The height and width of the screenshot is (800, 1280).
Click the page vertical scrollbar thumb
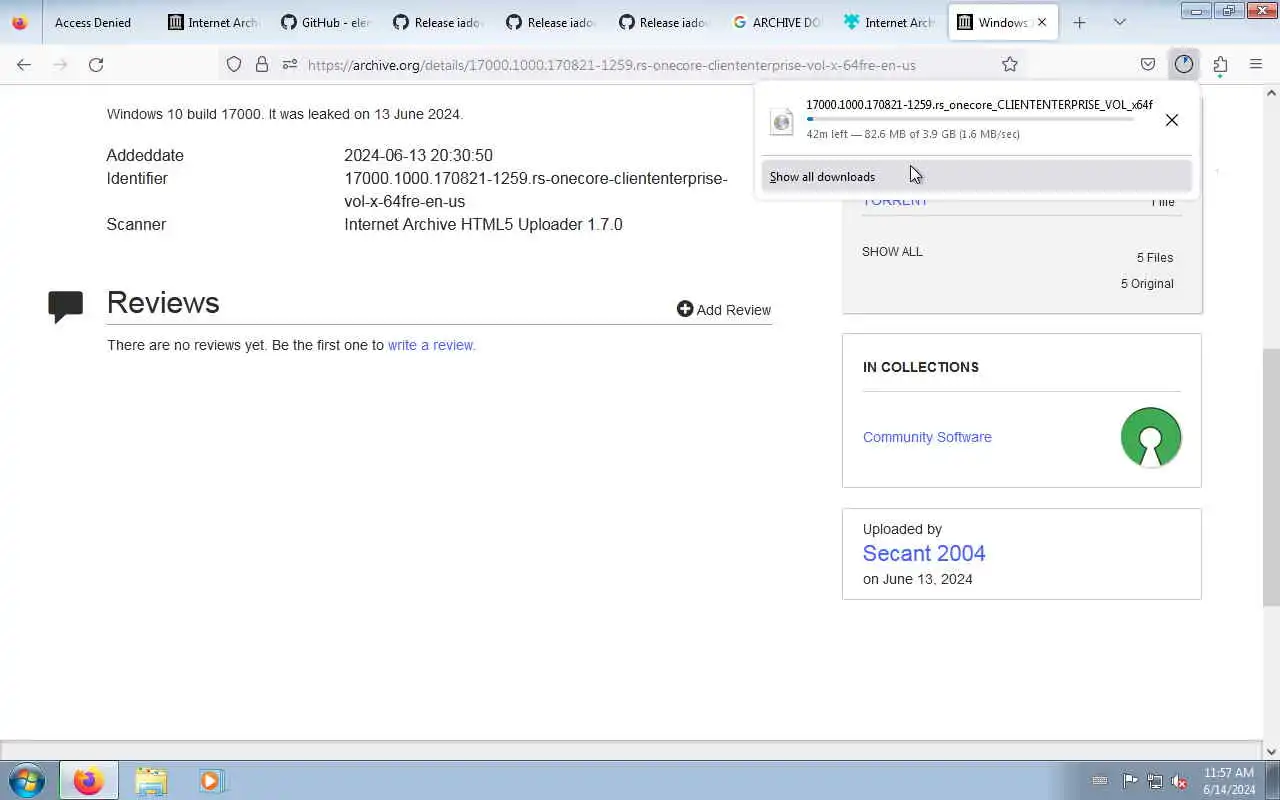click(x=1271, y=476)
